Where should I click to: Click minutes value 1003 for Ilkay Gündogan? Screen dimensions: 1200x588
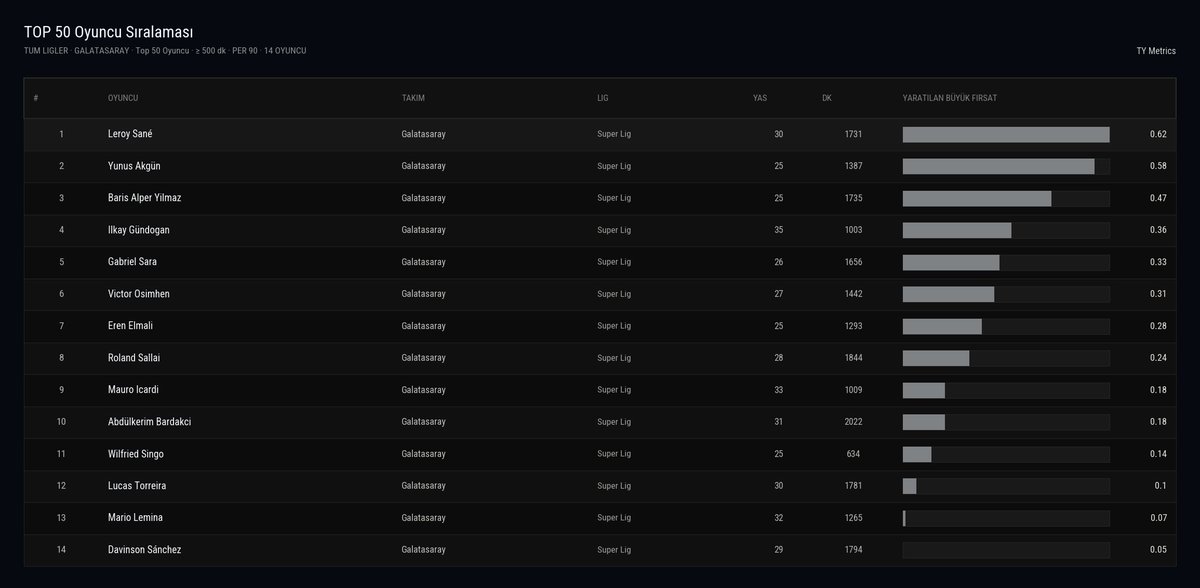pyautogui.click(x=853, y=230)
